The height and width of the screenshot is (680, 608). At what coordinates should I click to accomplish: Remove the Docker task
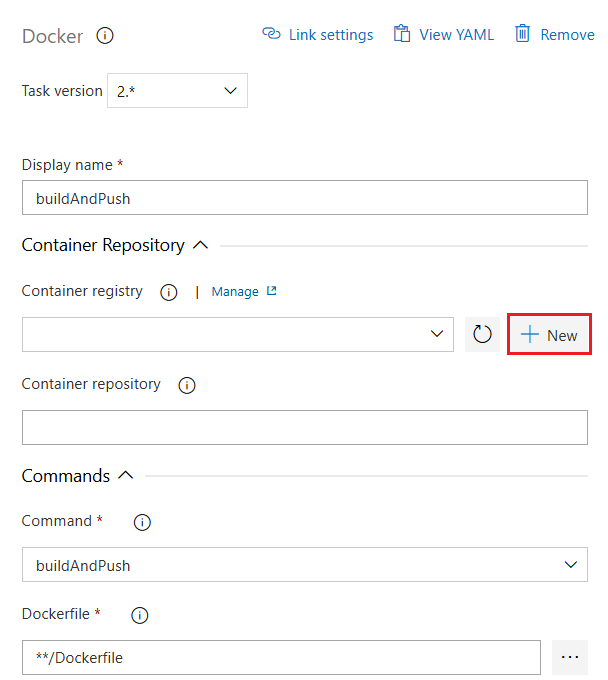click(x=555, y=35)
